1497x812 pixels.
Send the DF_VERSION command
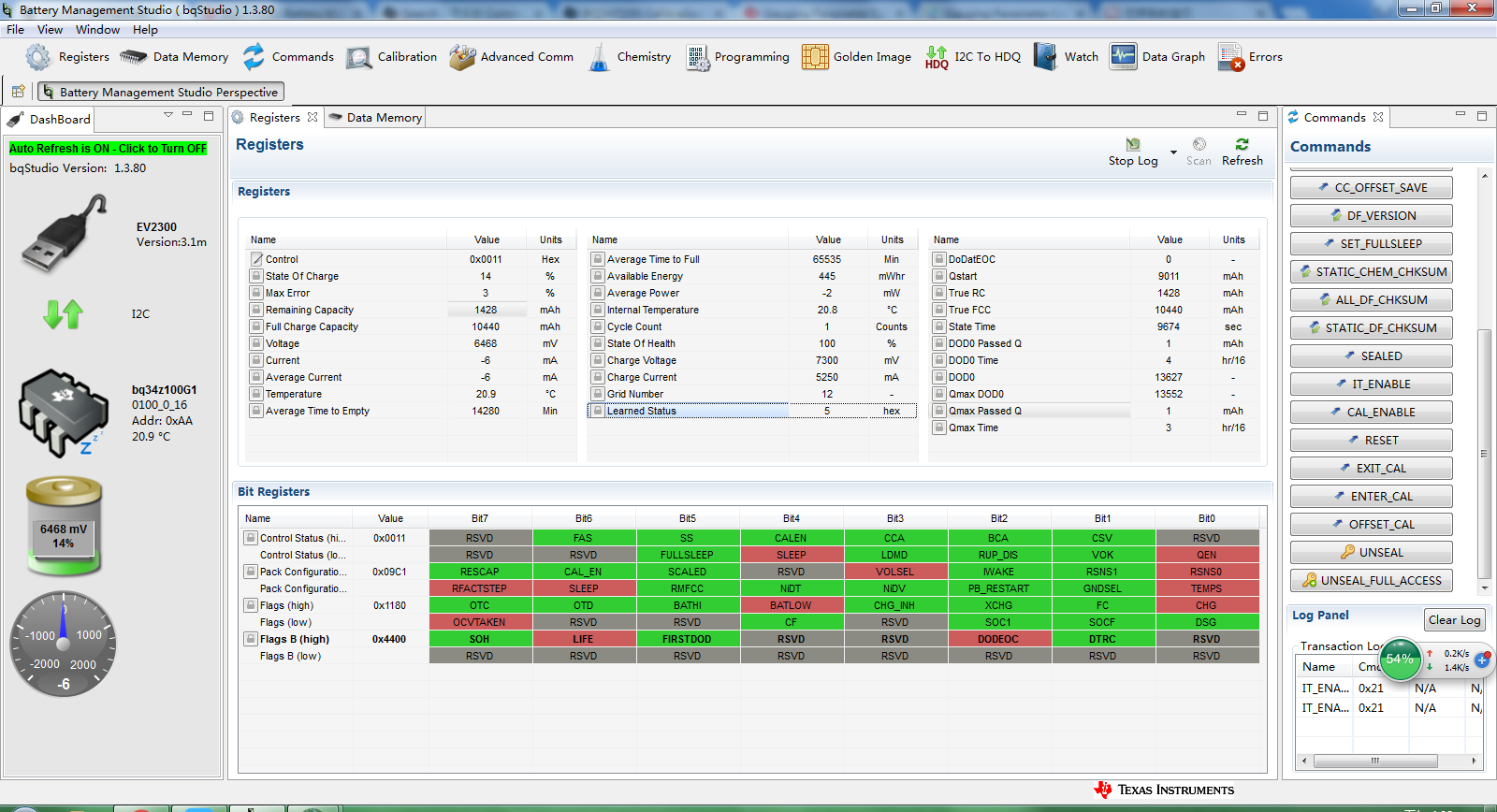pyautogui.click(x=1371, y=216)
